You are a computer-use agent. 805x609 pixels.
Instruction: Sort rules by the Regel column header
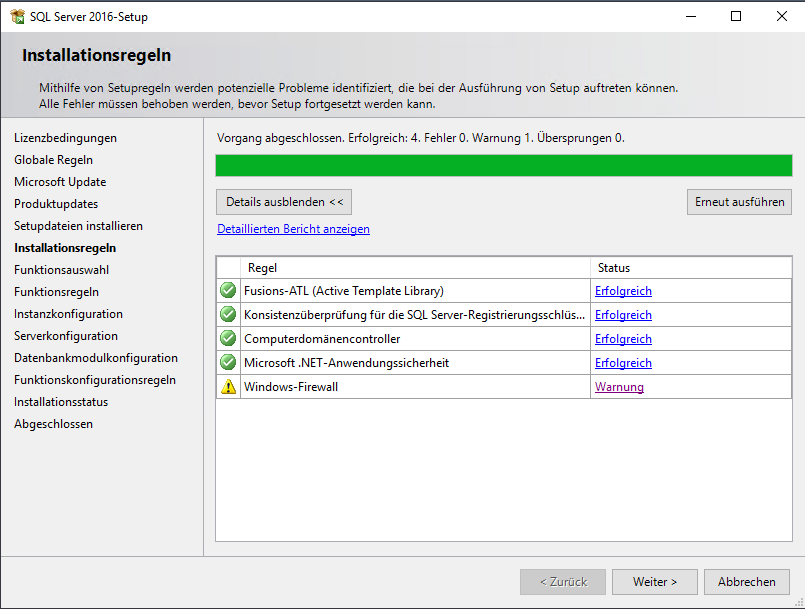415,268
